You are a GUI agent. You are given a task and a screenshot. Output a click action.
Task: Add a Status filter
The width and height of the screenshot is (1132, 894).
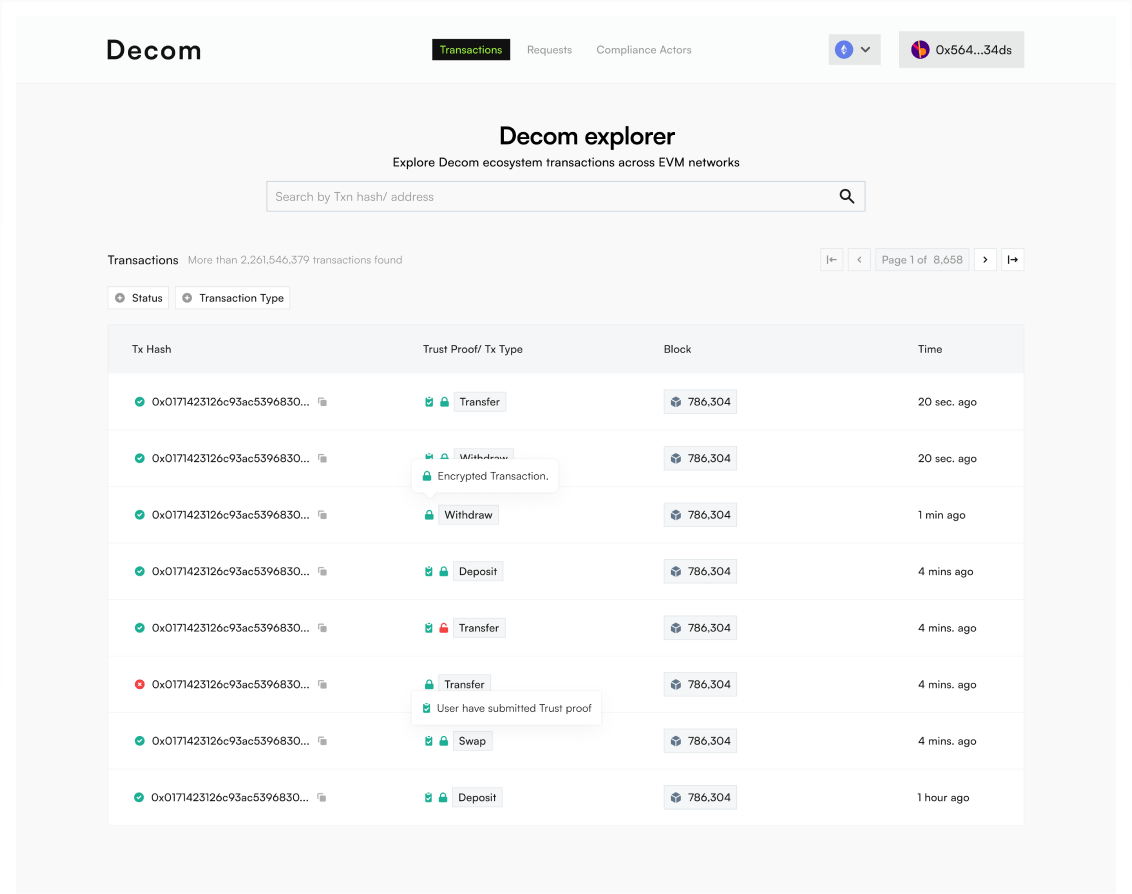click(x=138, y=298)
